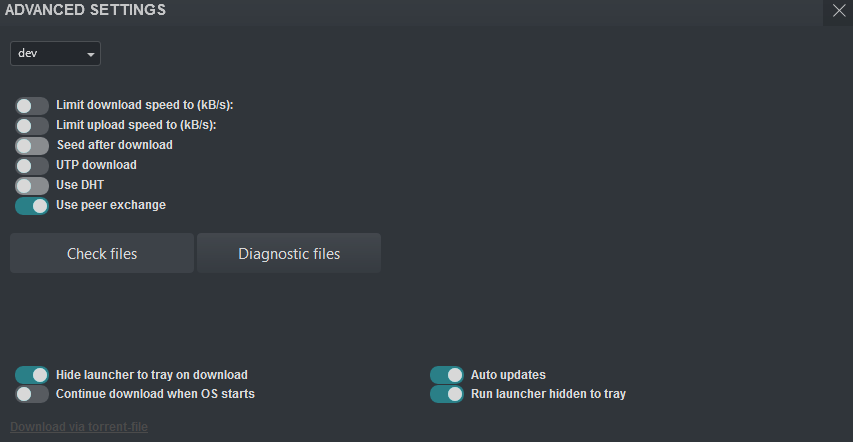853x442 pixels.
Task: Turn on Seed after download
Action: [x=32, y=145]
